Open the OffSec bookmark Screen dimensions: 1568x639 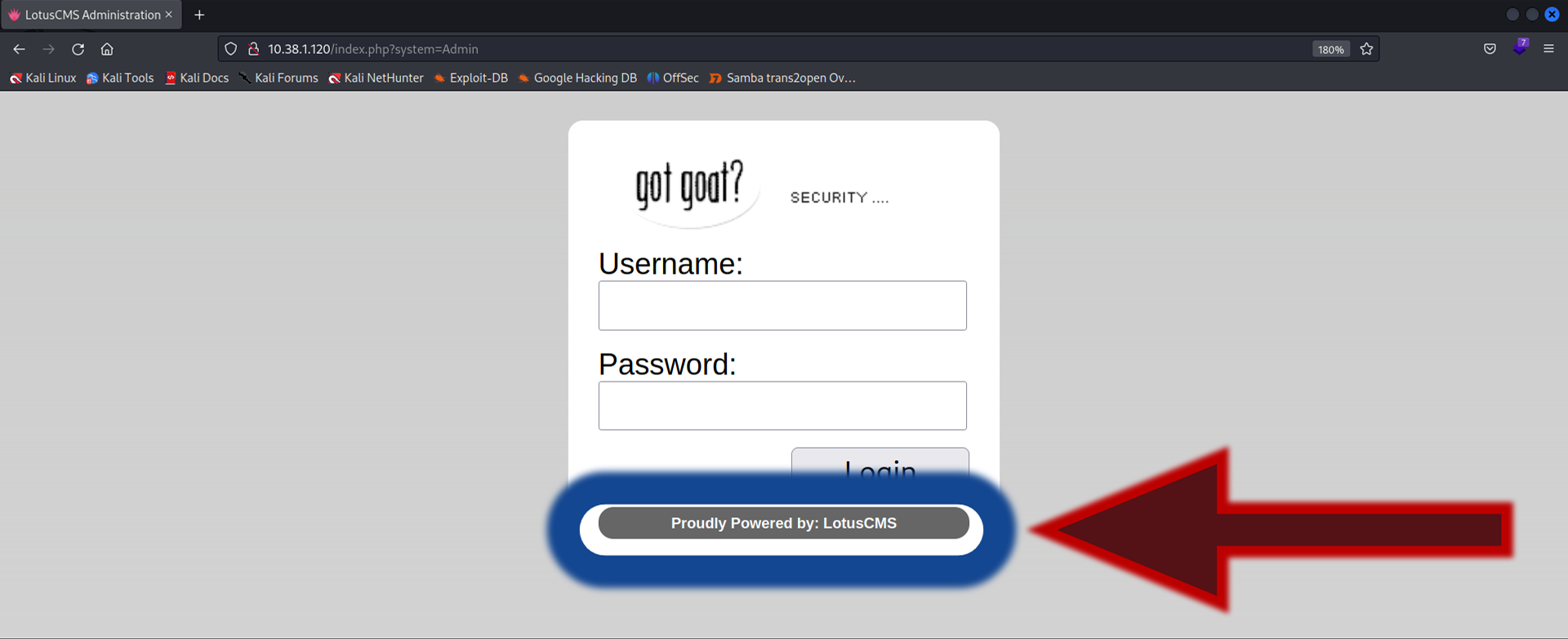pos(673,78)
